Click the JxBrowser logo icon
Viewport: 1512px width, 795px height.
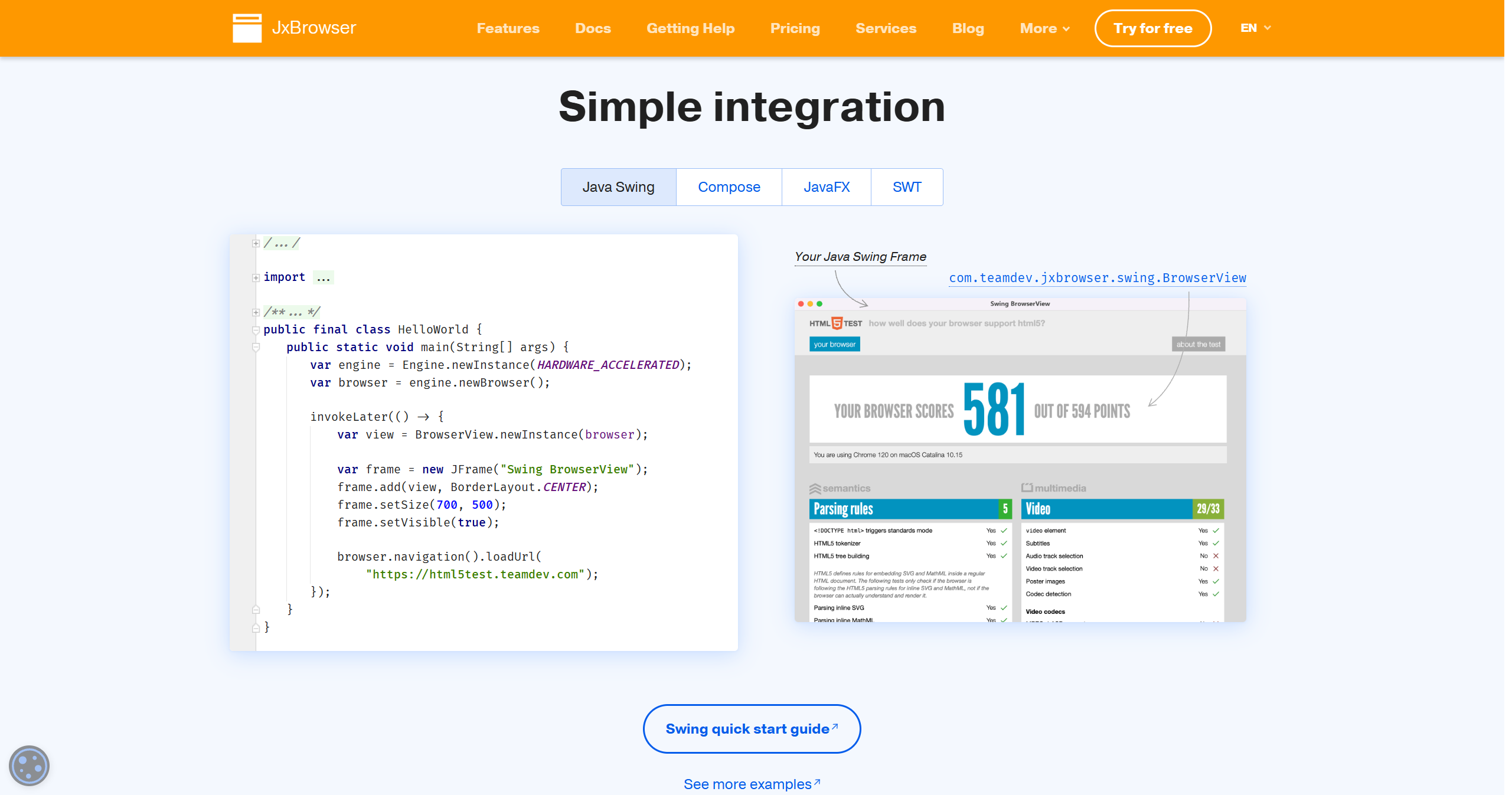[x=247, y=28]
